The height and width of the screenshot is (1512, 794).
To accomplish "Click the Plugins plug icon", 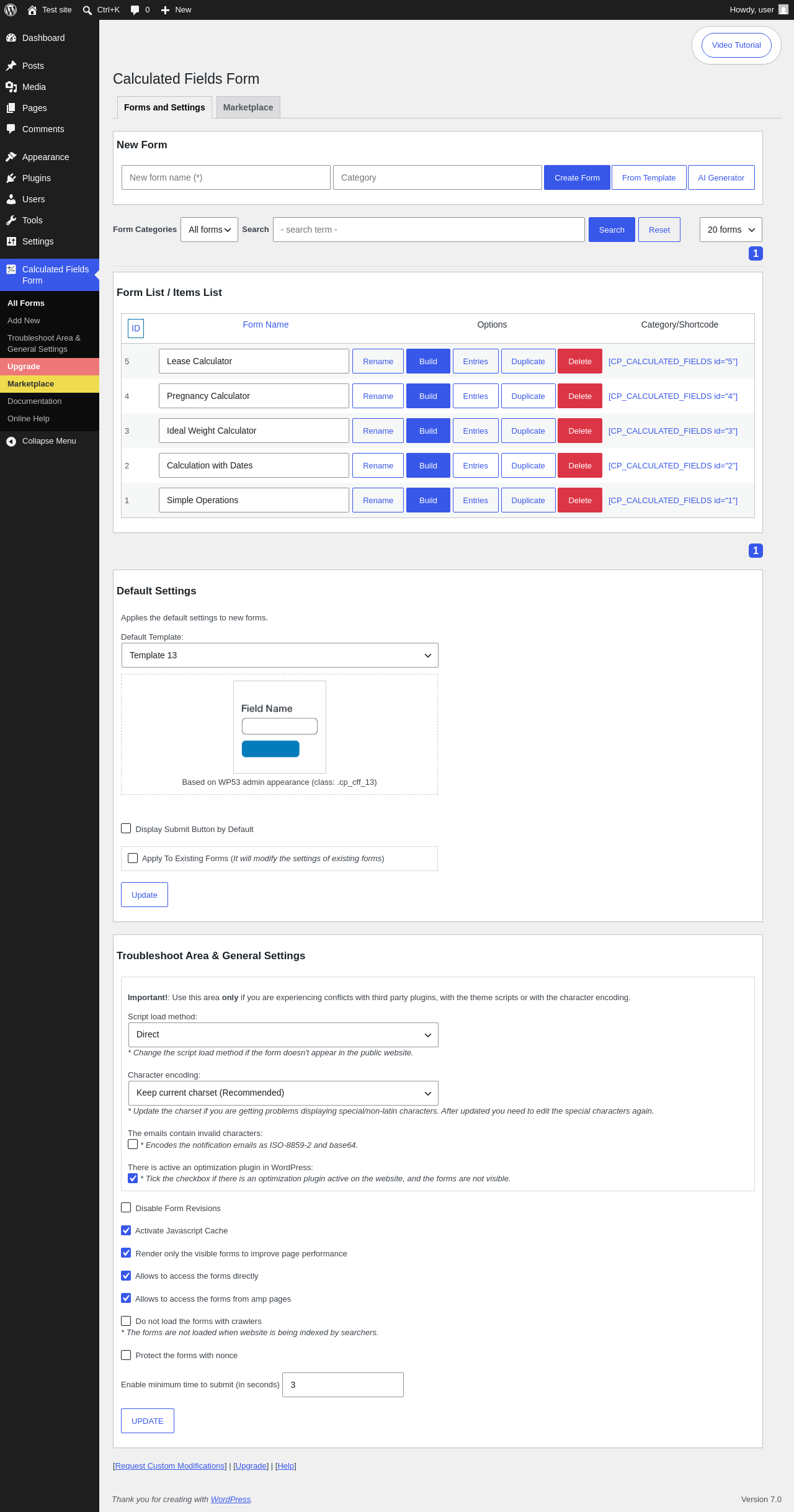I will click(x=11, y=178).
